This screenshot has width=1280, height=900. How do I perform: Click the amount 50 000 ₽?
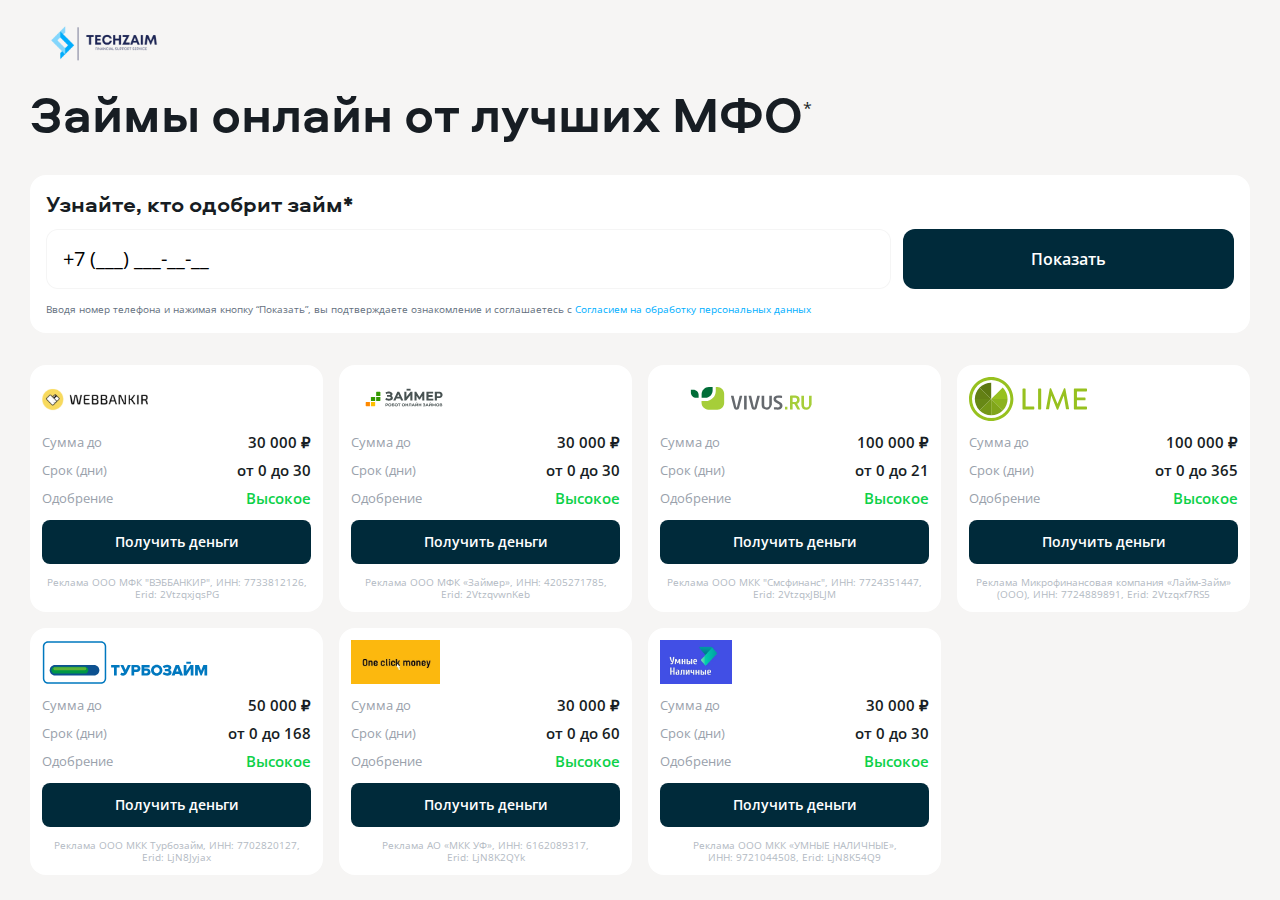[x=279, y=706]
